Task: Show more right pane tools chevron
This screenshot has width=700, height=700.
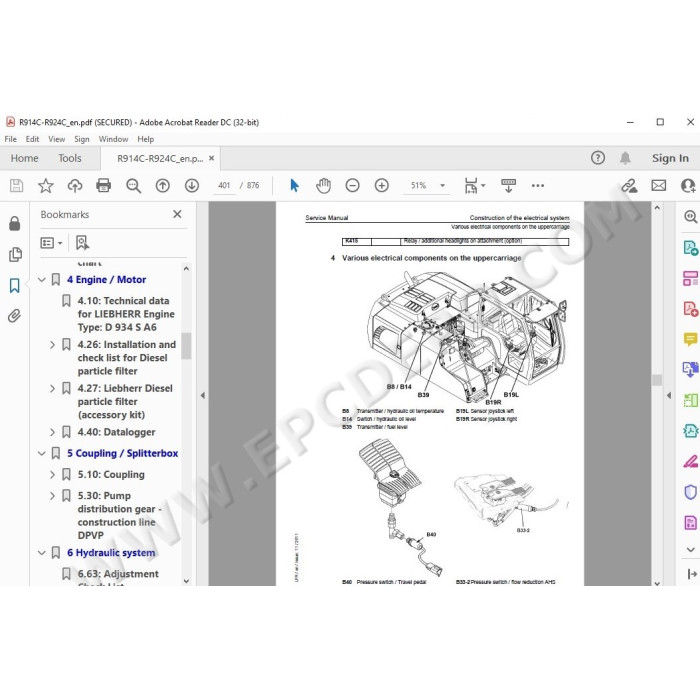Action: pyautogui.click(x=691, y=550)
